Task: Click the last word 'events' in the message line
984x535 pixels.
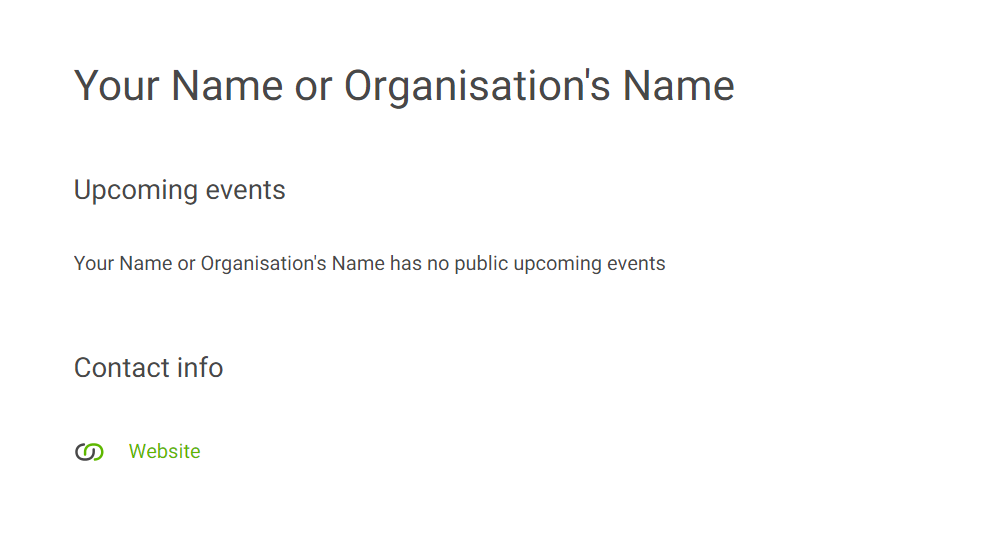Action: 636,264
